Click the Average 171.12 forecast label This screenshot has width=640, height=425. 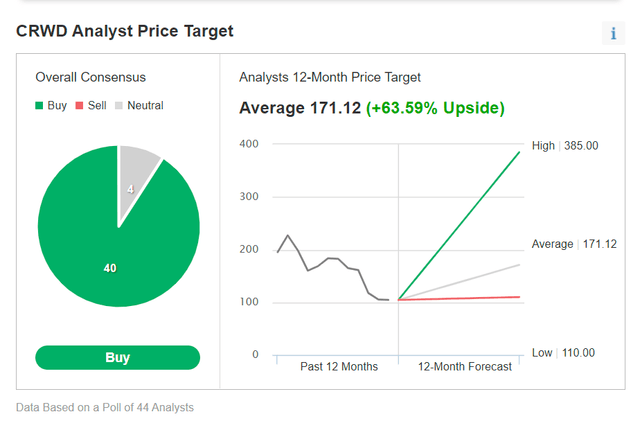point(574,244)
